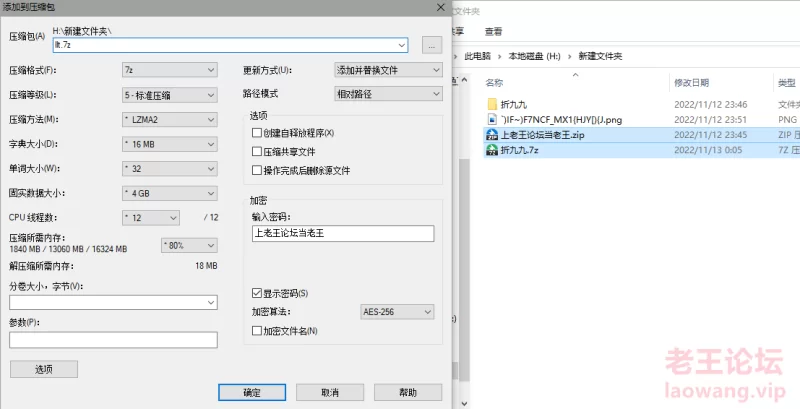Open the 压缩等级 dropdown
This screenshot has width=800, height=409.
[170, 95]
